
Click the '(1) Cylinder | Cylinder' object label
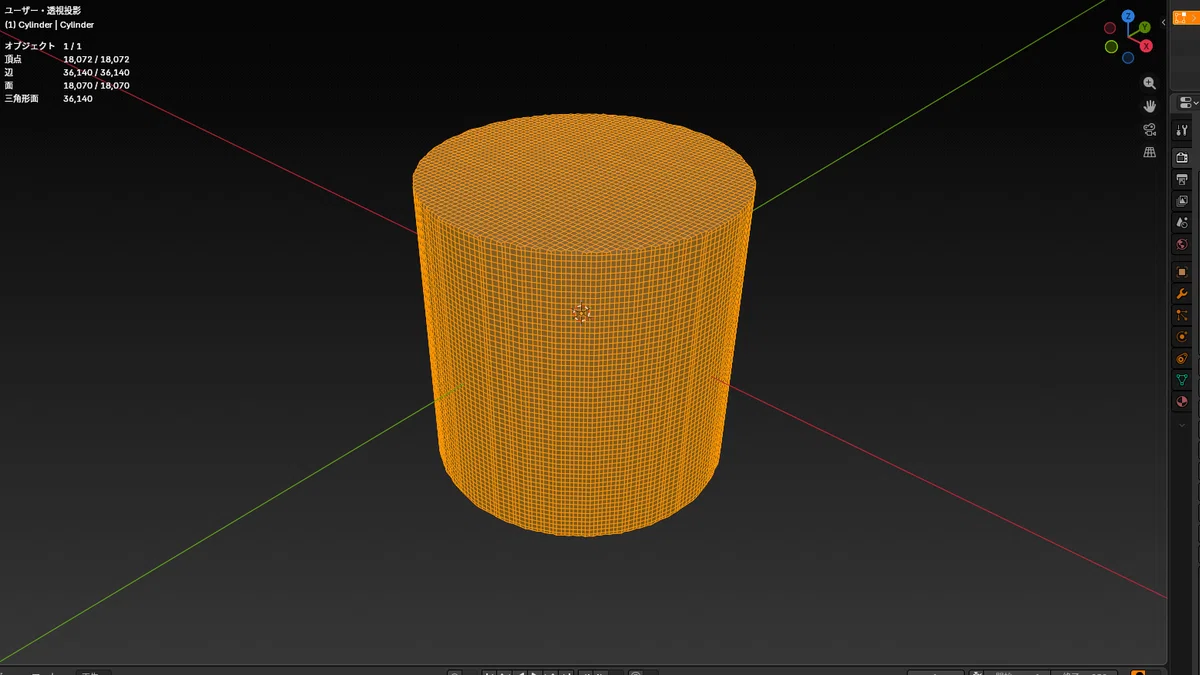pos(49,25)
